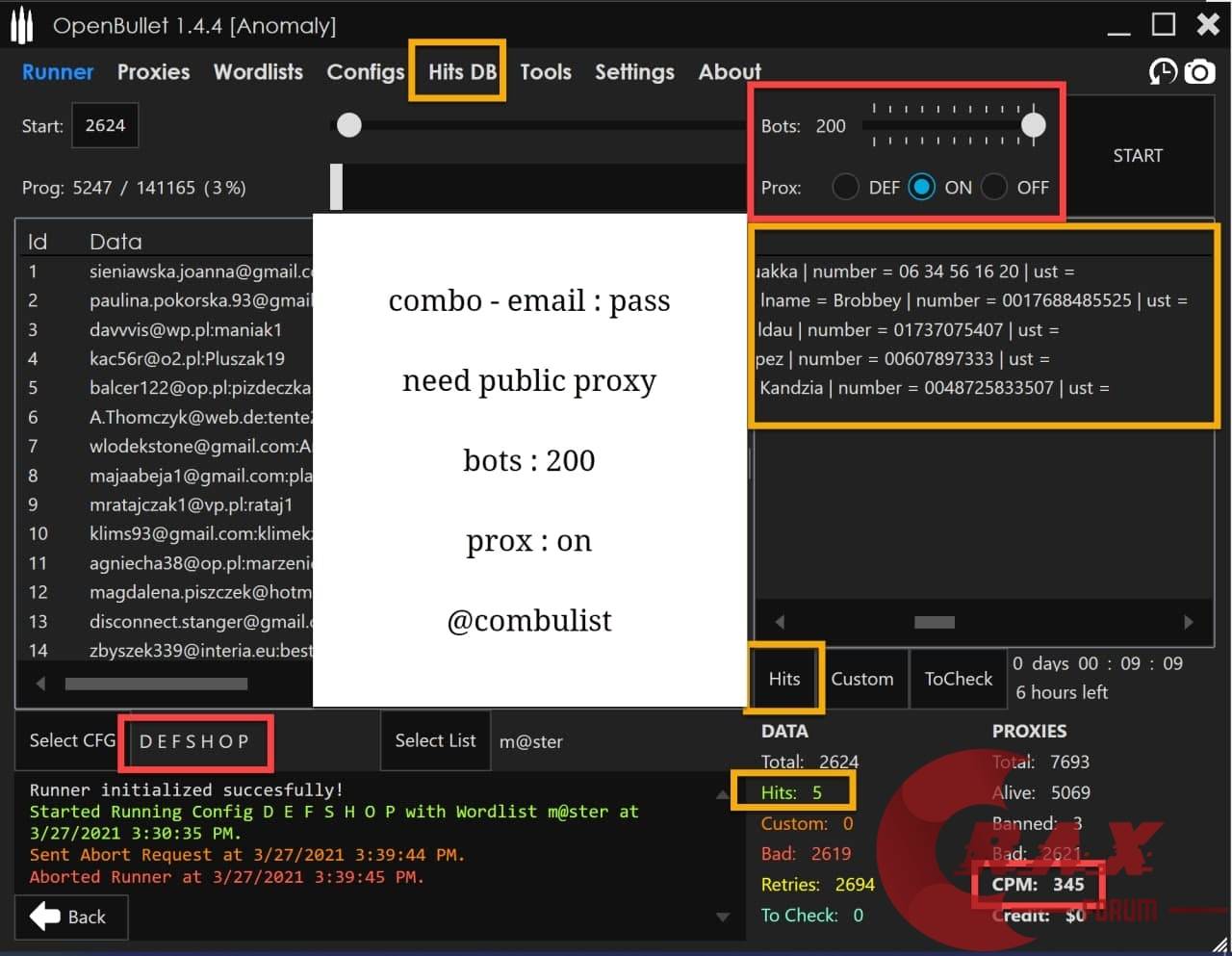Select the data row with Id 12
1232x956 pixels.
[166, 592]
